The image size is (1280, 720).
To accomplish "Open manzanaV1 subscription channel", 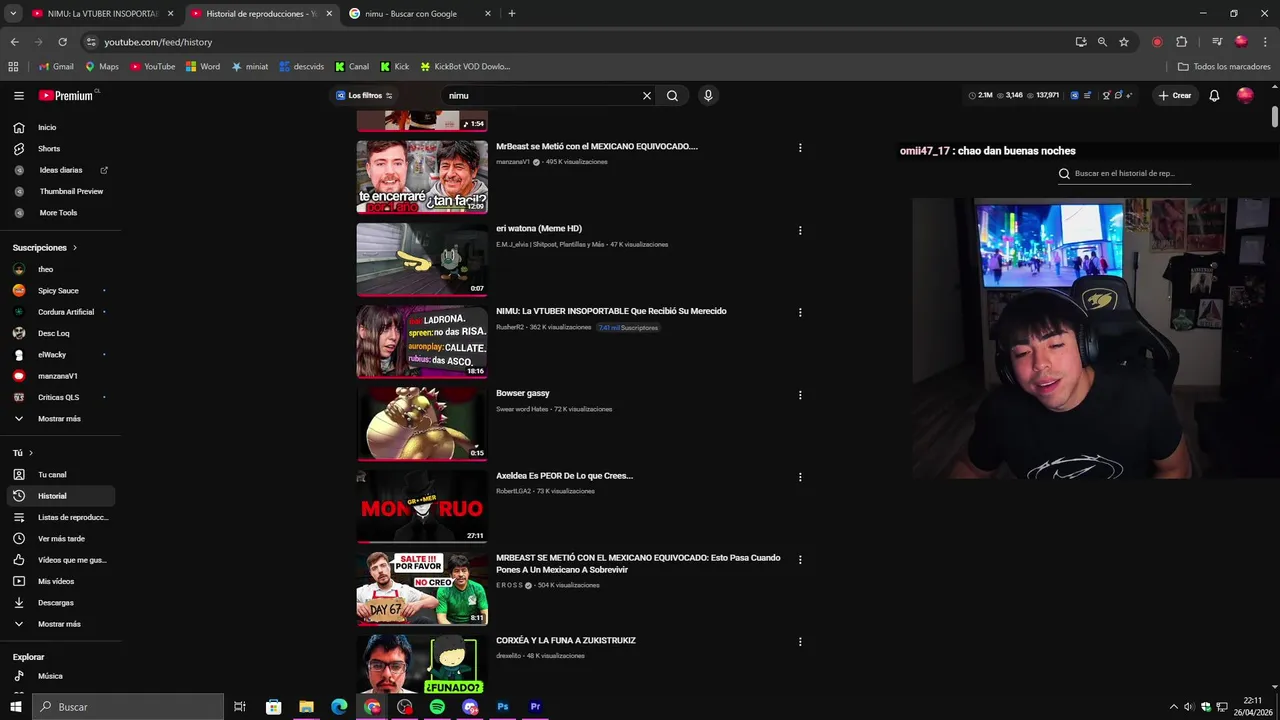I will pos(59,376).
